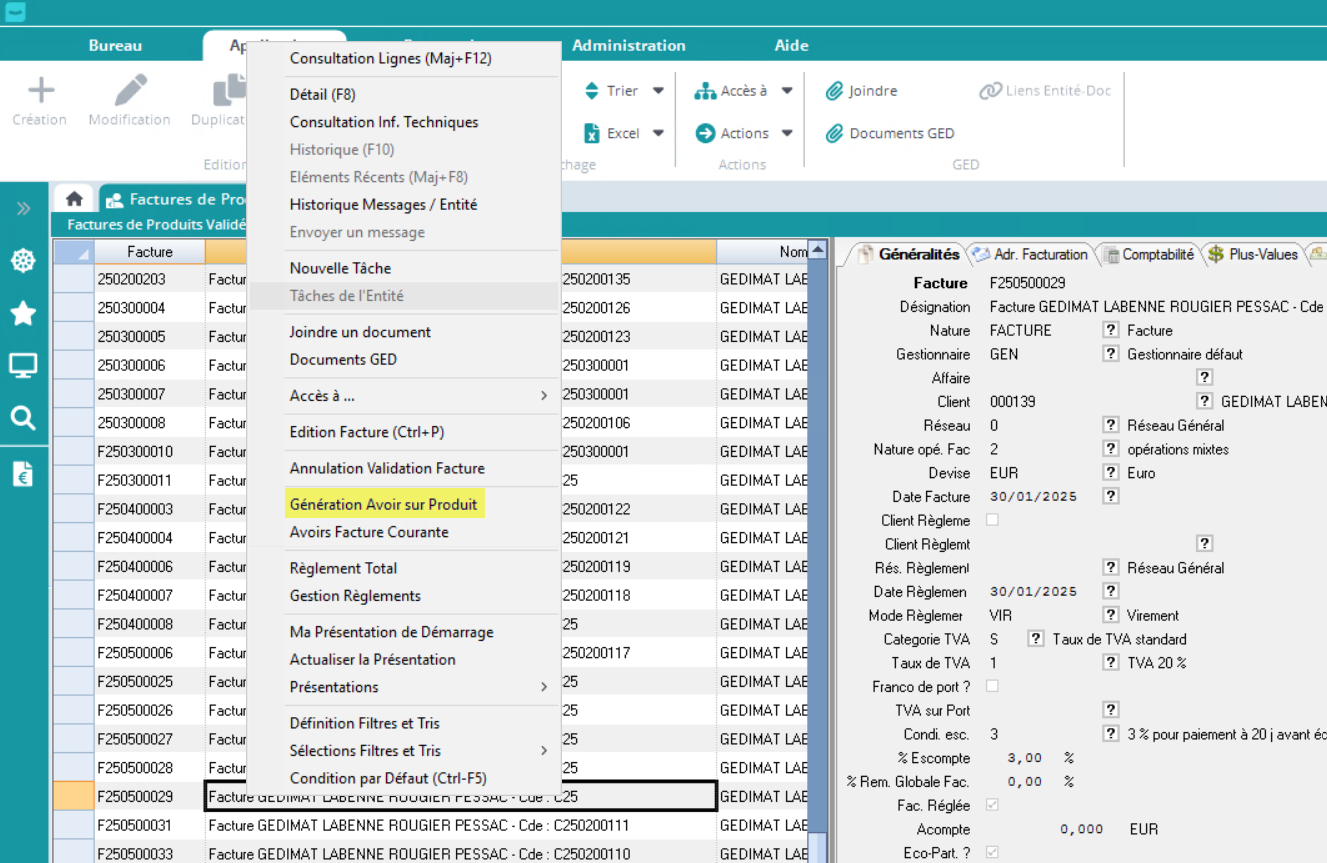The image size is (1327, 863).
Task: Click Avoirs Facture Courante entry
Action: pyautogui.click(x=369, y=532)
